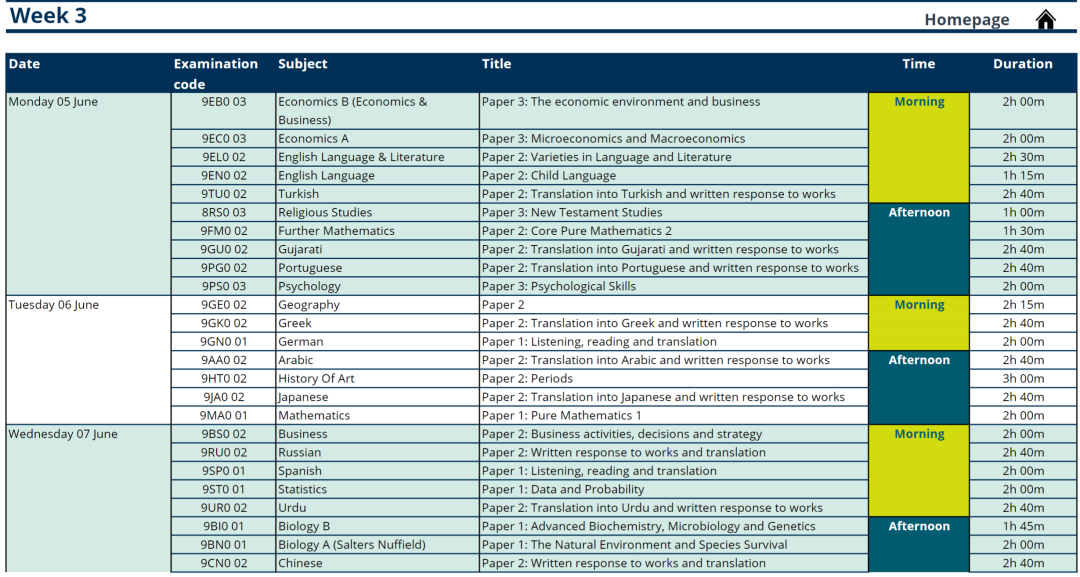Select the Monday 05 June date cell
The image size is (1080, 577).
[89, 194]
